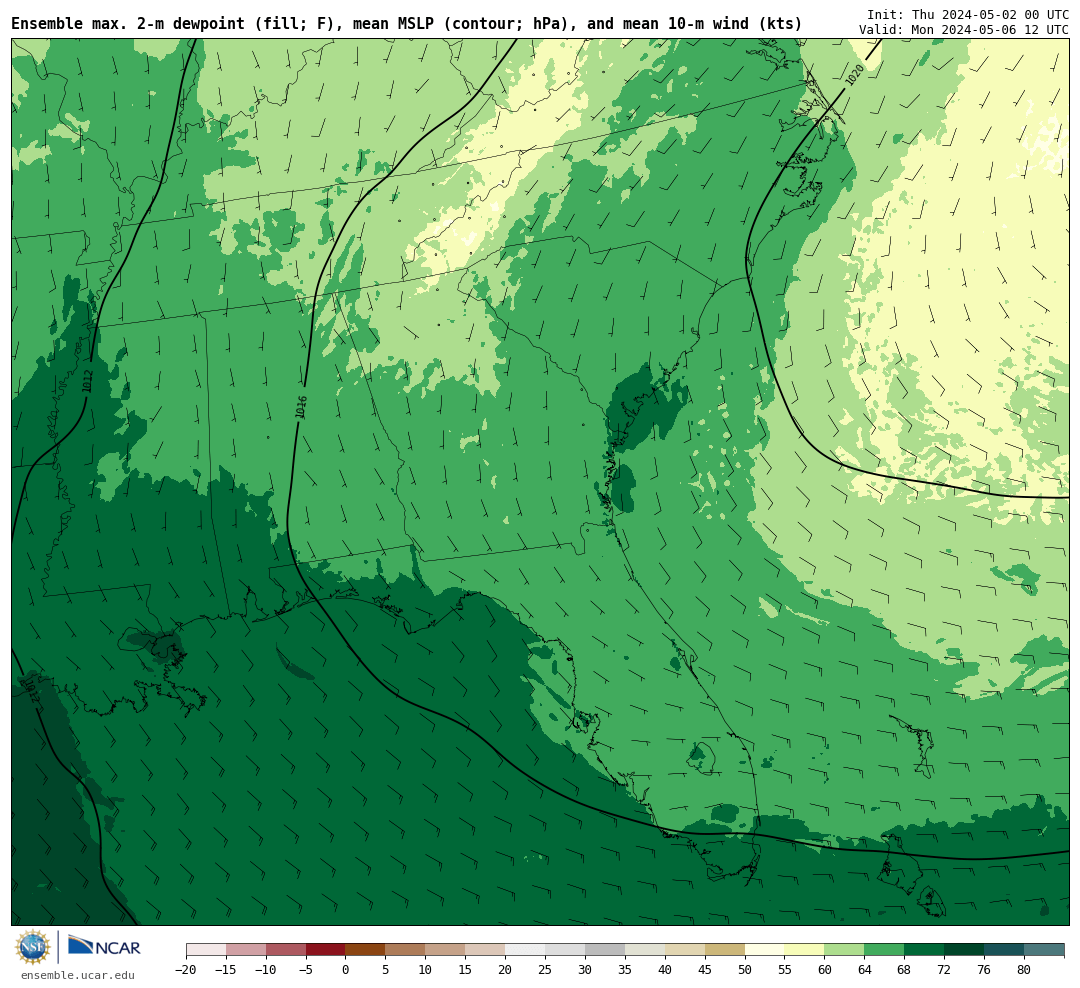The width and height of the screenshot is (1080, 988).
Task: Click the colorbar tick label -10
Action: pos(266,969)
